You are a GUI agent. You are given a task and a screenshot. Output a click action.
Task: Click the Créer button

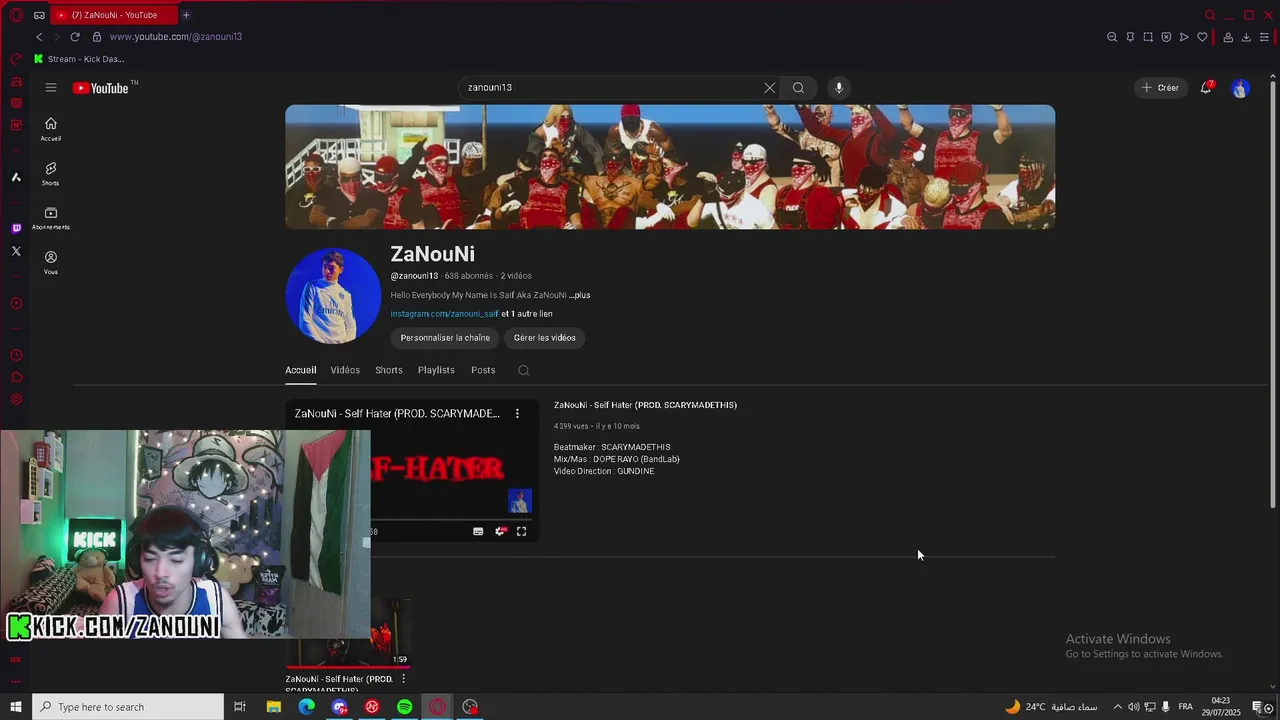tap(1161, 88)
